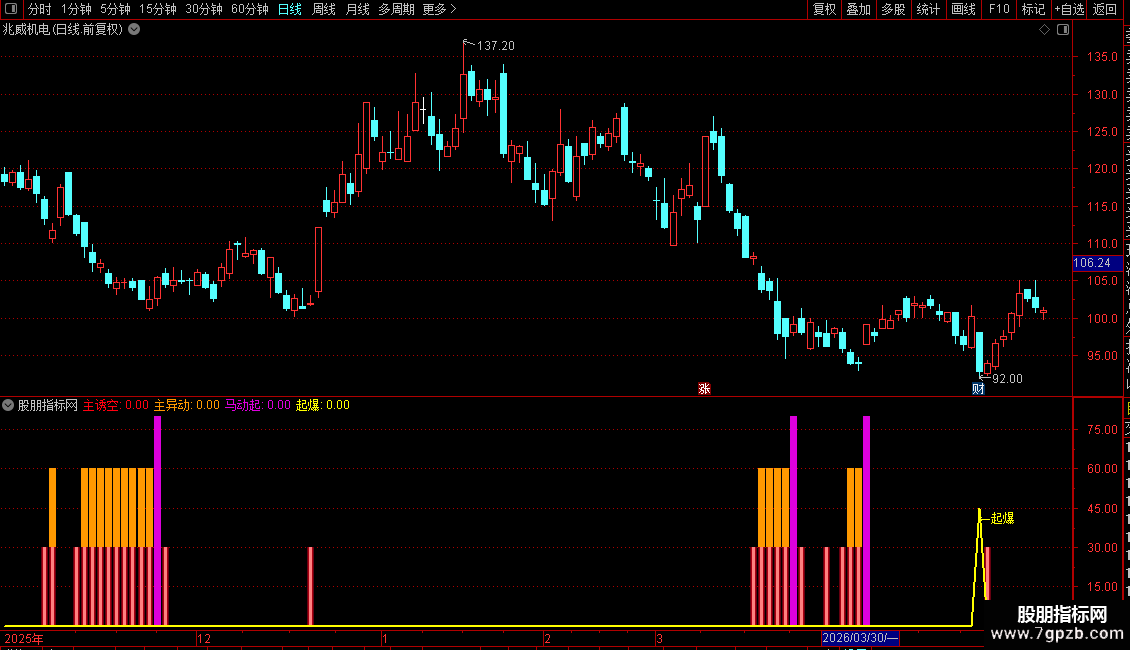1130x650 pixels.
Task: Select the 周线 weekly period tab
Action: point(324,9)
